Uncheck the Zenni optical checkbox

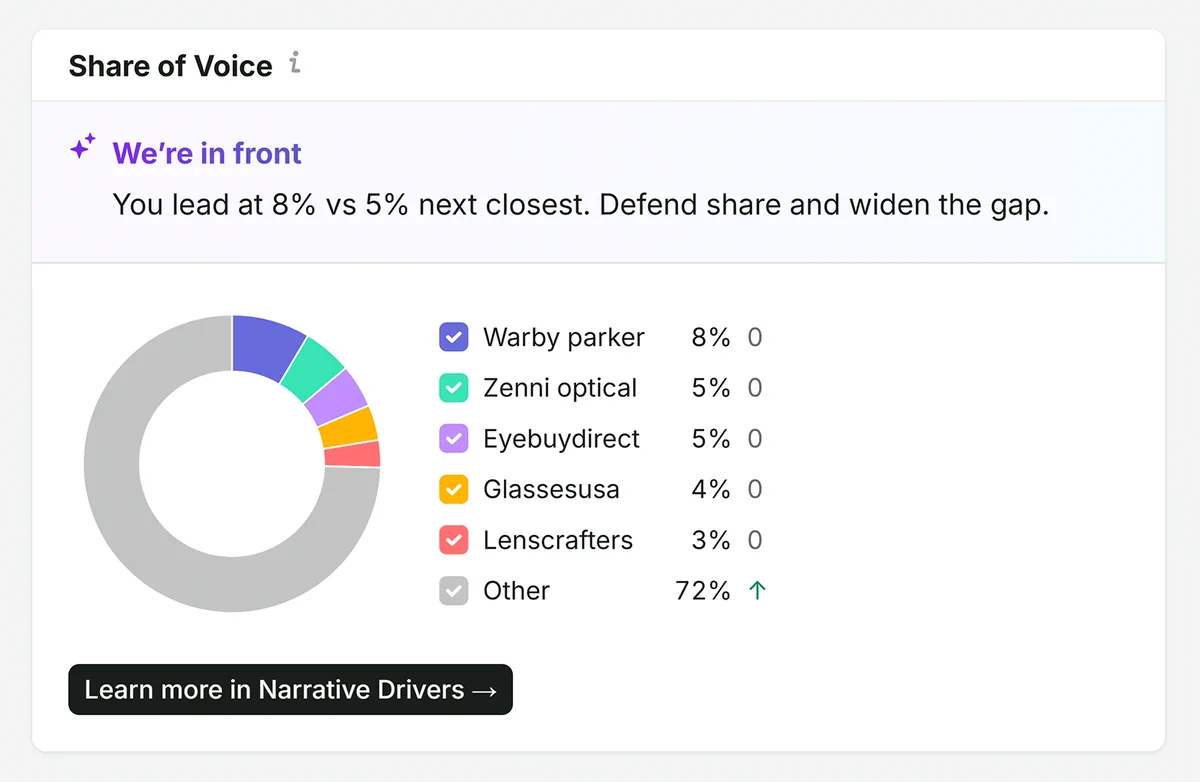pyautogui.click(x=454, y=388)
